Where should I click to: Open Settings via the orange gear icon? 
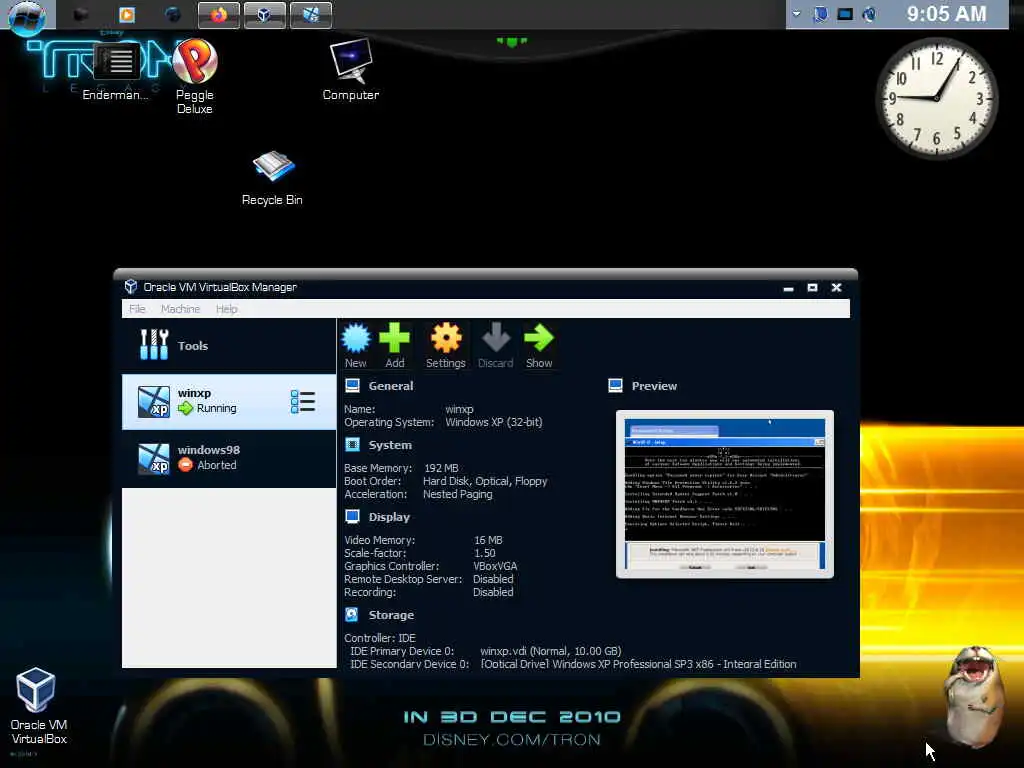(x=446, y=338)
